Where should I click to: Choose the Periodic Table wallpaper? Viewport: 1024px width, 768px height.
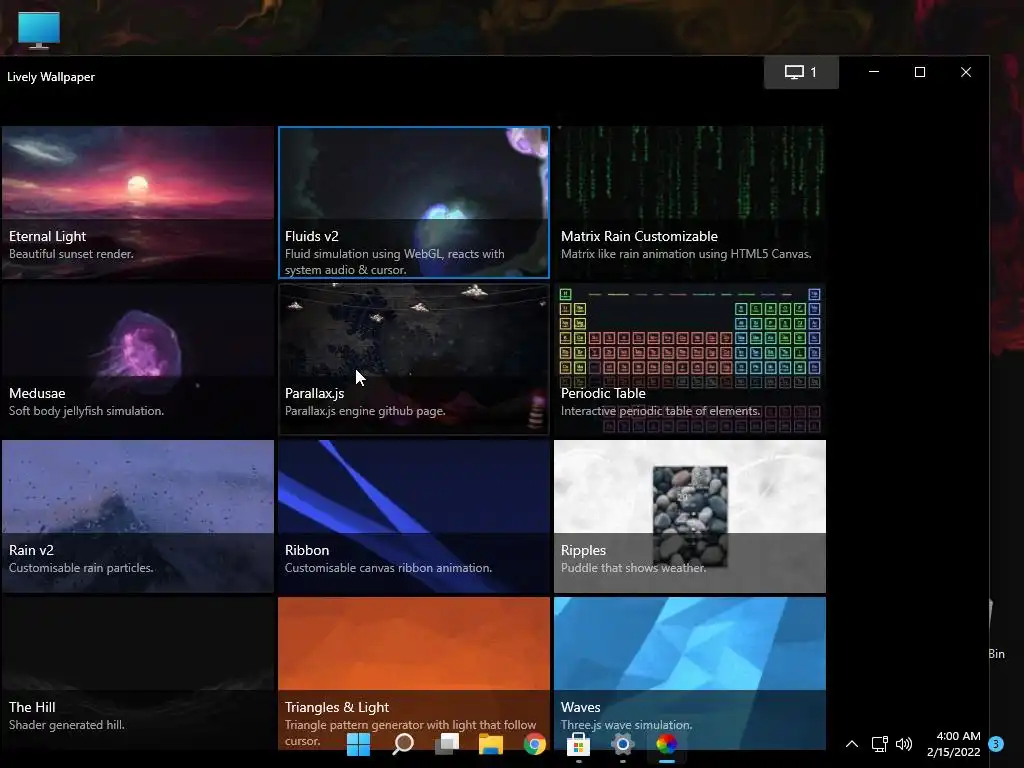[690, 359]
